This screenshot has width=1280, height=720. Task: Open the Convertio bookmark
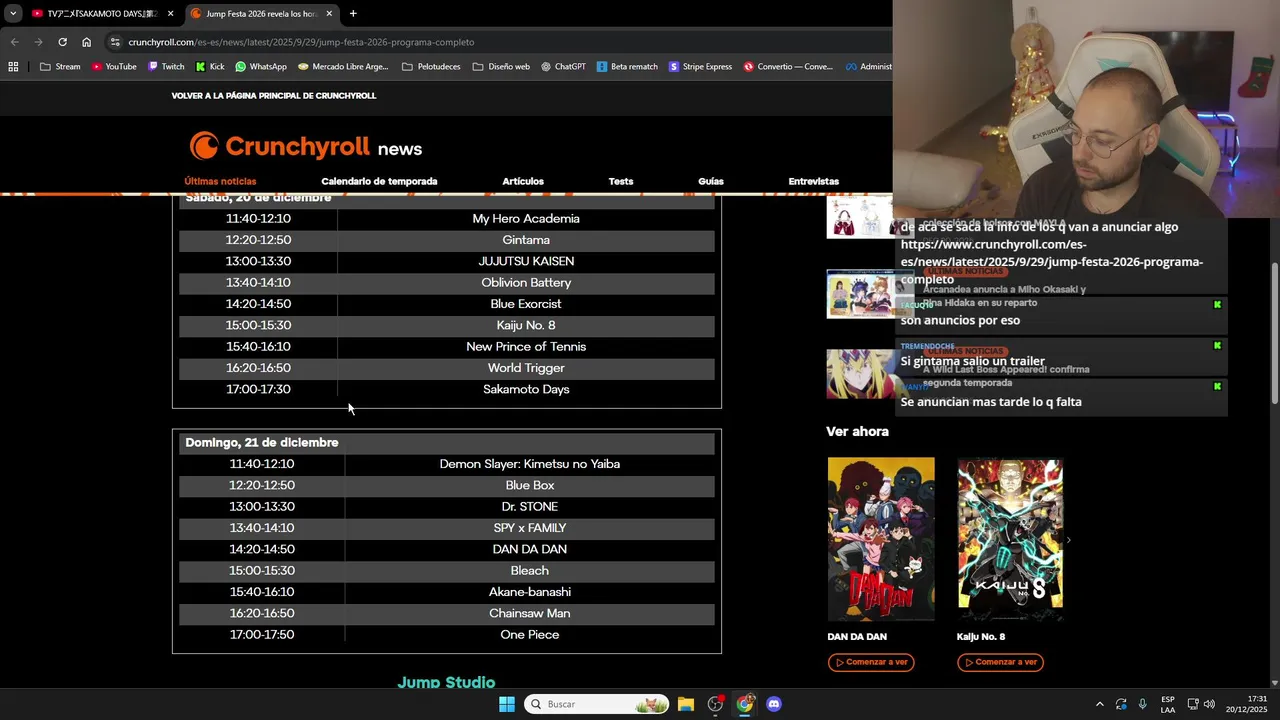[x=788, y=67]
